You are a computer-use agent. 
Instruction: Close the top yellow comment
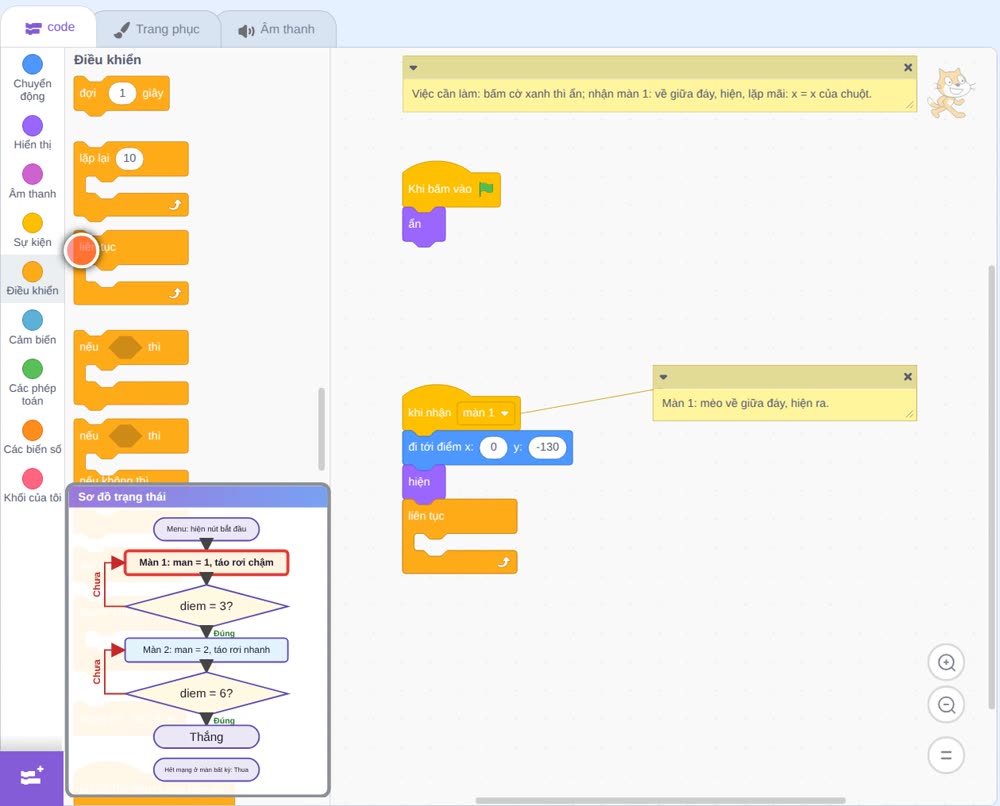click(908, 68)
